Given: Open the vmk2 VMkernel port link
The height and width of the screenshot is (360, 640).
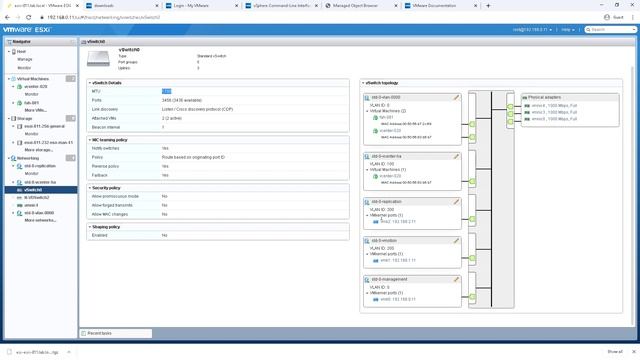Looking at the screenshot, I should click(398, 222).
